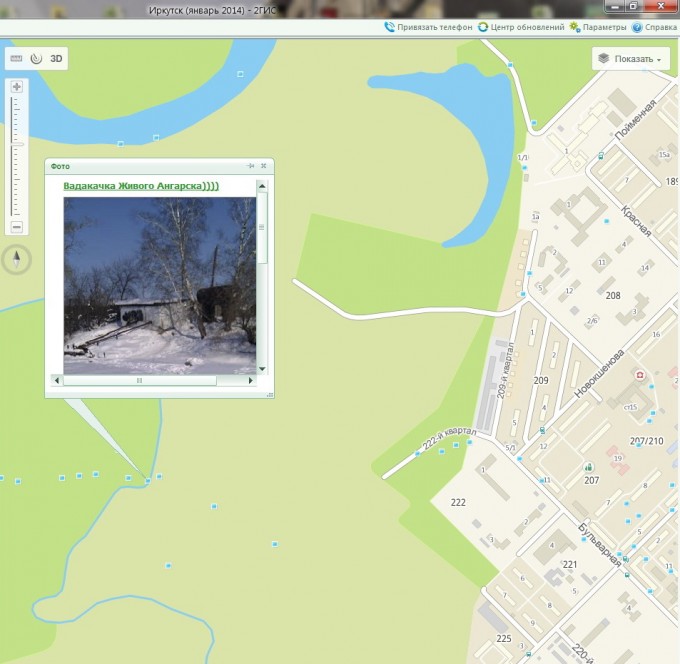Screen dimensions: 680x664
Task: Click the snowy building photo
Action: pos(159,285)
